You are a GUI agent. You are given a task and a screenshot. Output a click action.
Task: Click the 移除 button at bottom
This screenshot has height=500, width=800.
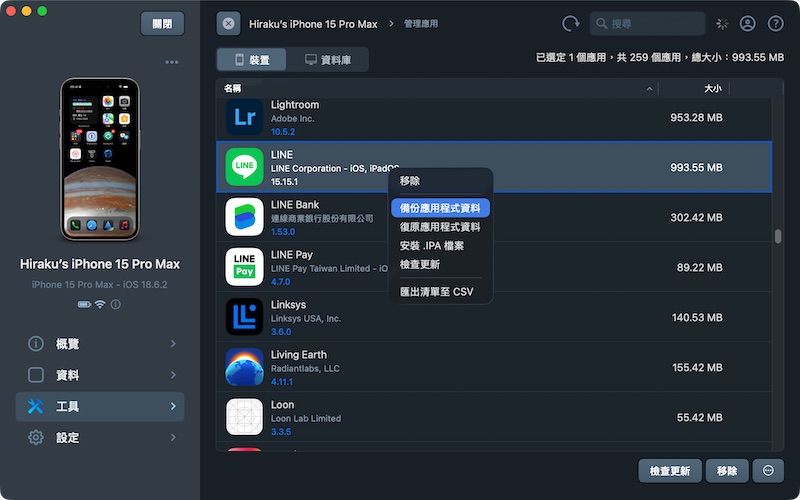(727, 470)
